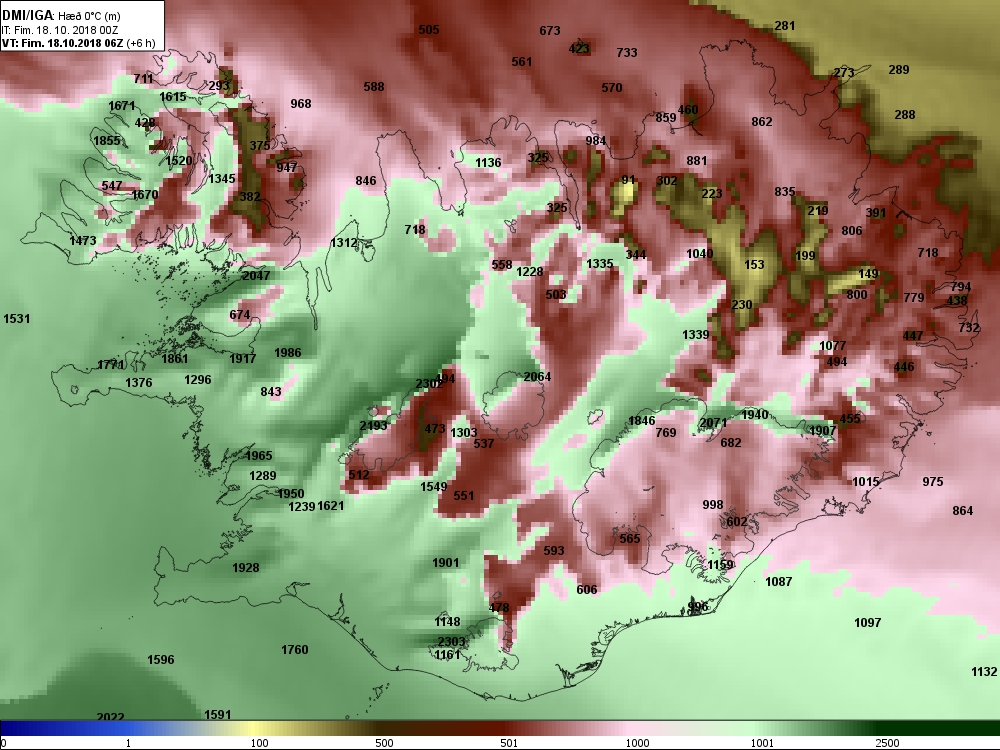
Task: Click the value '2193' on the map
Action: click(x=373, y=425)
